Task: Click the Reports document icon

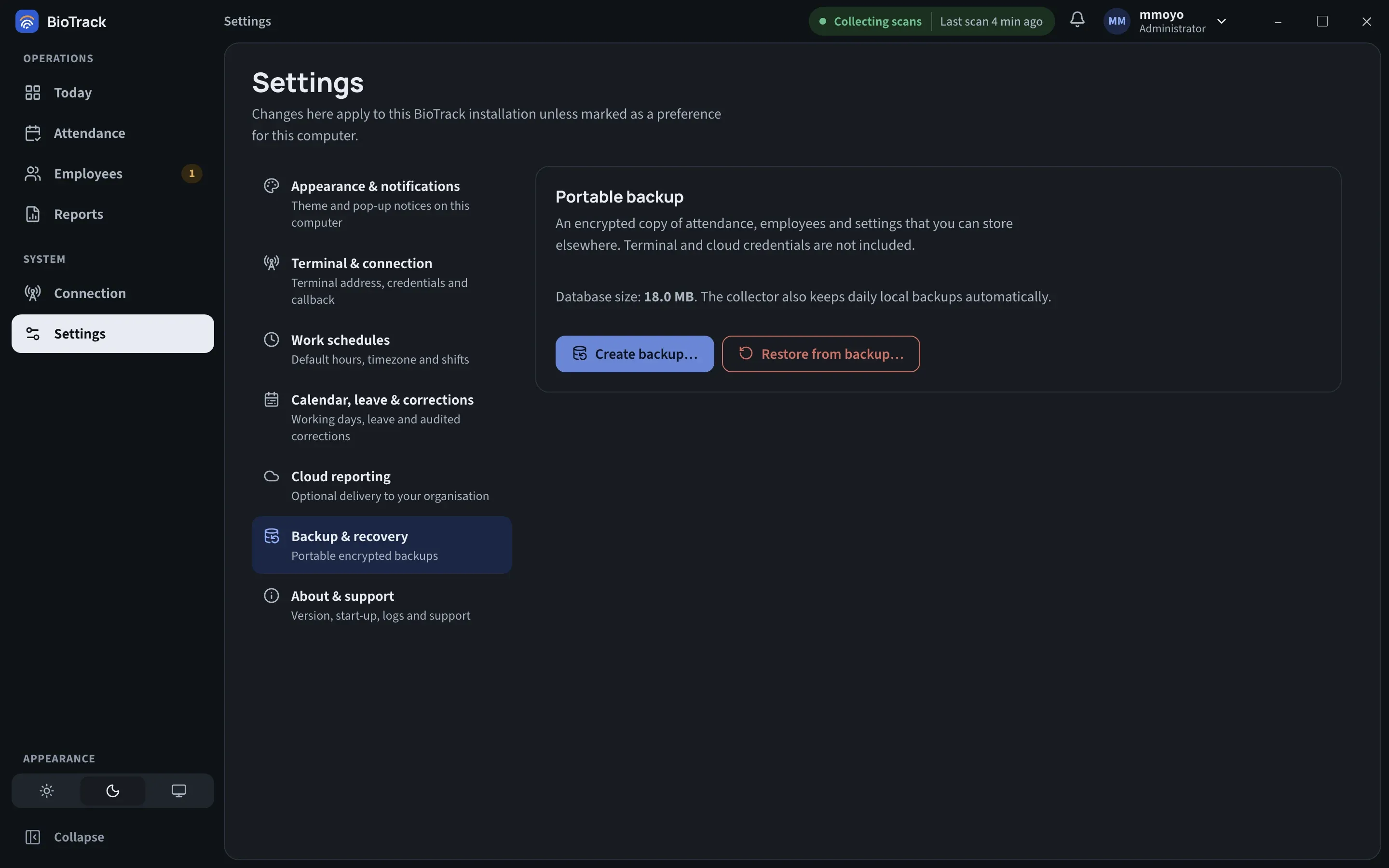Action: [33, 214]
